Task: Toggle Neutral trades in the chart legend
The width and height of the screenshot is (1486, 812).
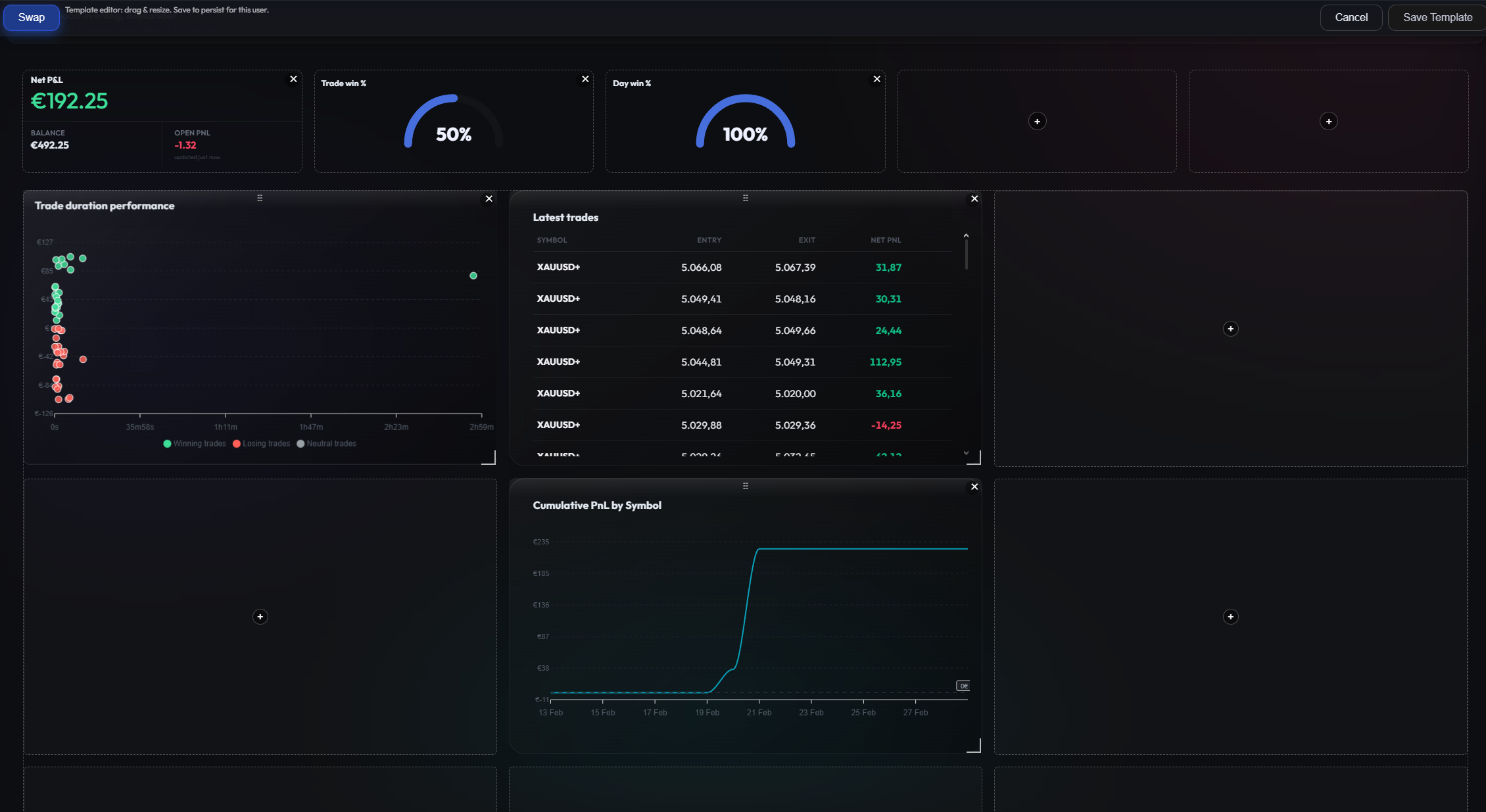Action: pos(327,443)
